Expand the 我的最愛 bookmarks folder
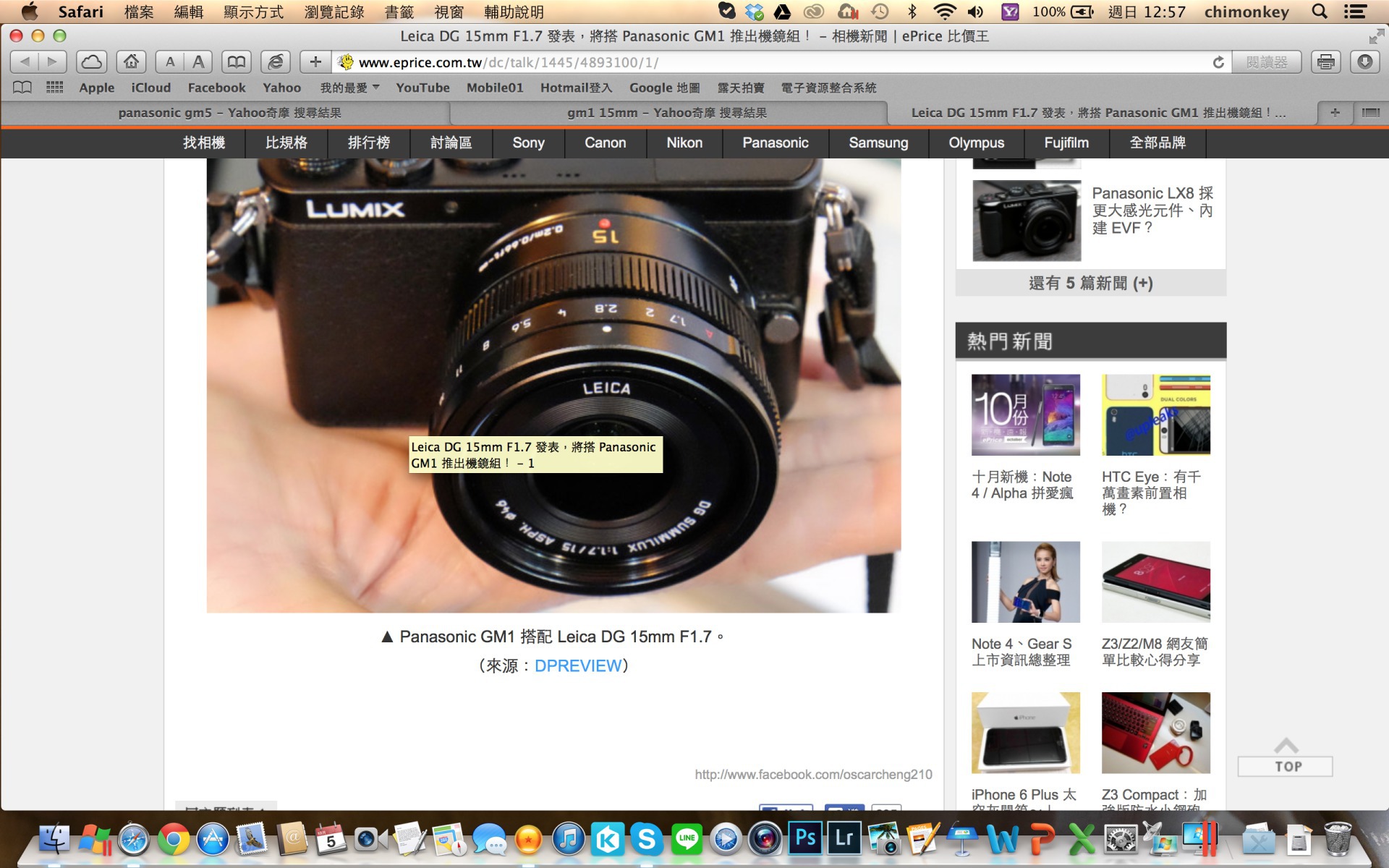Image resolution: width=1389 pixels, height=868 pixels. 350,88
